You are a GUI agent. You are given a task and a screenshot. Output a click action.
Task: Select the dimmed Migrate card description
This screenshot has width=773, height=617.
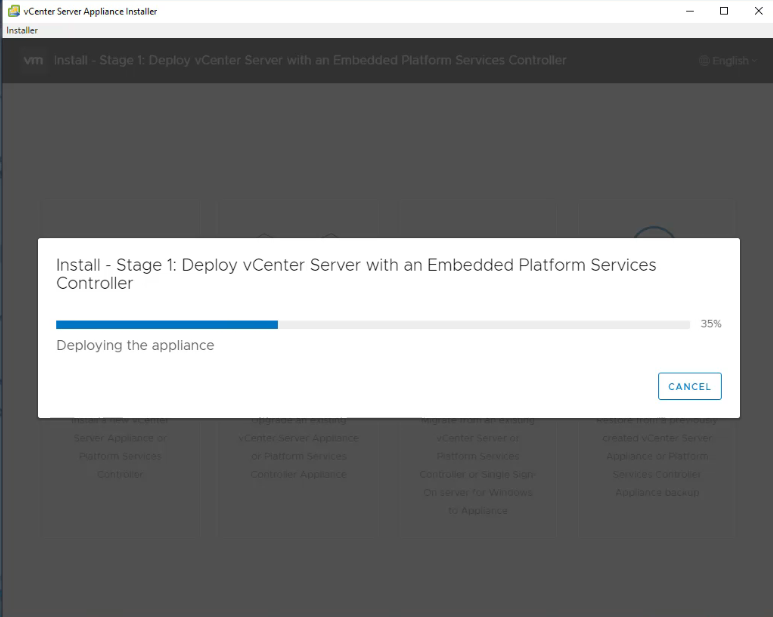478,465
